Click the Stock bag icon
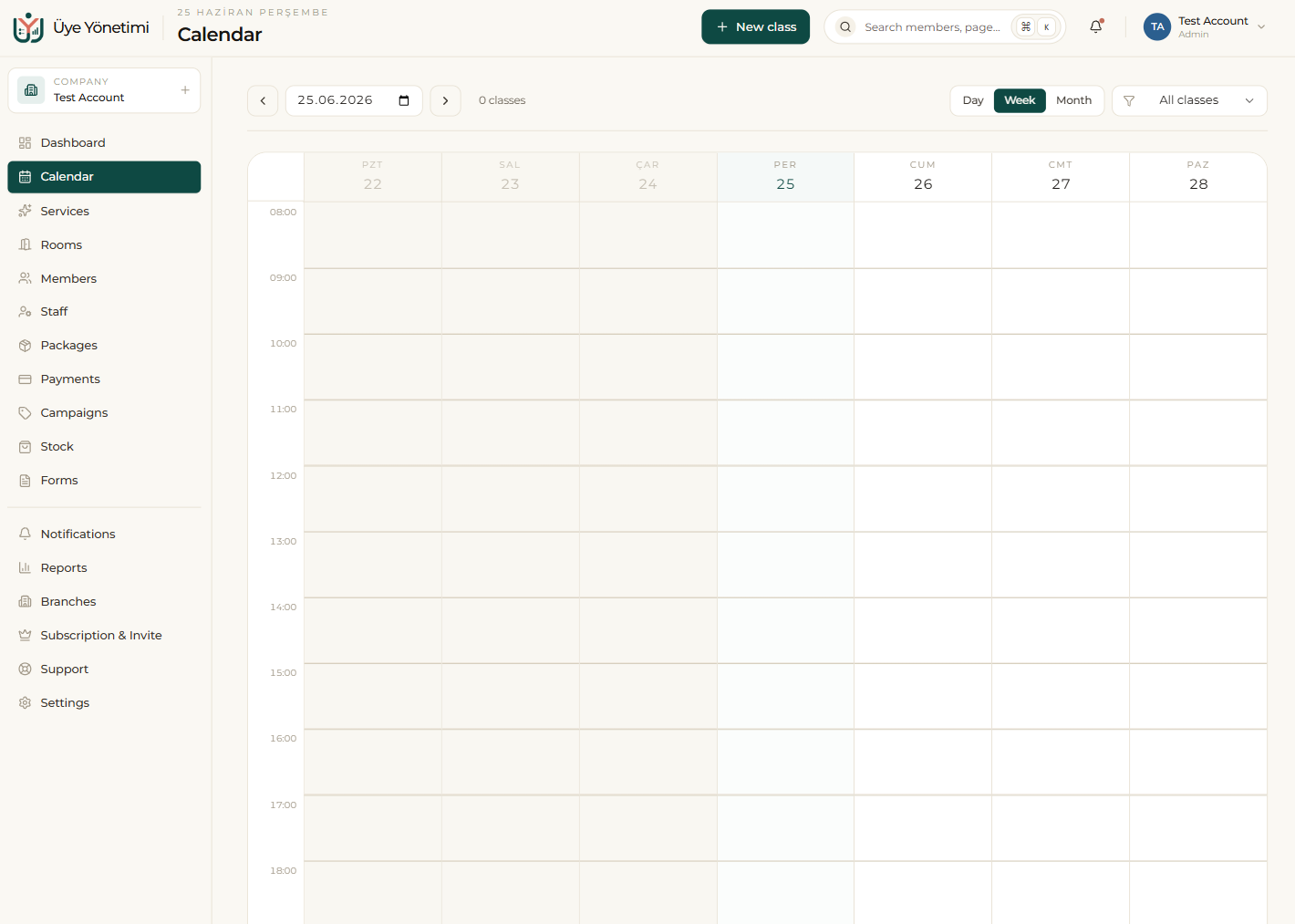Screen dimensions: 1295x924 click(x=25, y=447)
